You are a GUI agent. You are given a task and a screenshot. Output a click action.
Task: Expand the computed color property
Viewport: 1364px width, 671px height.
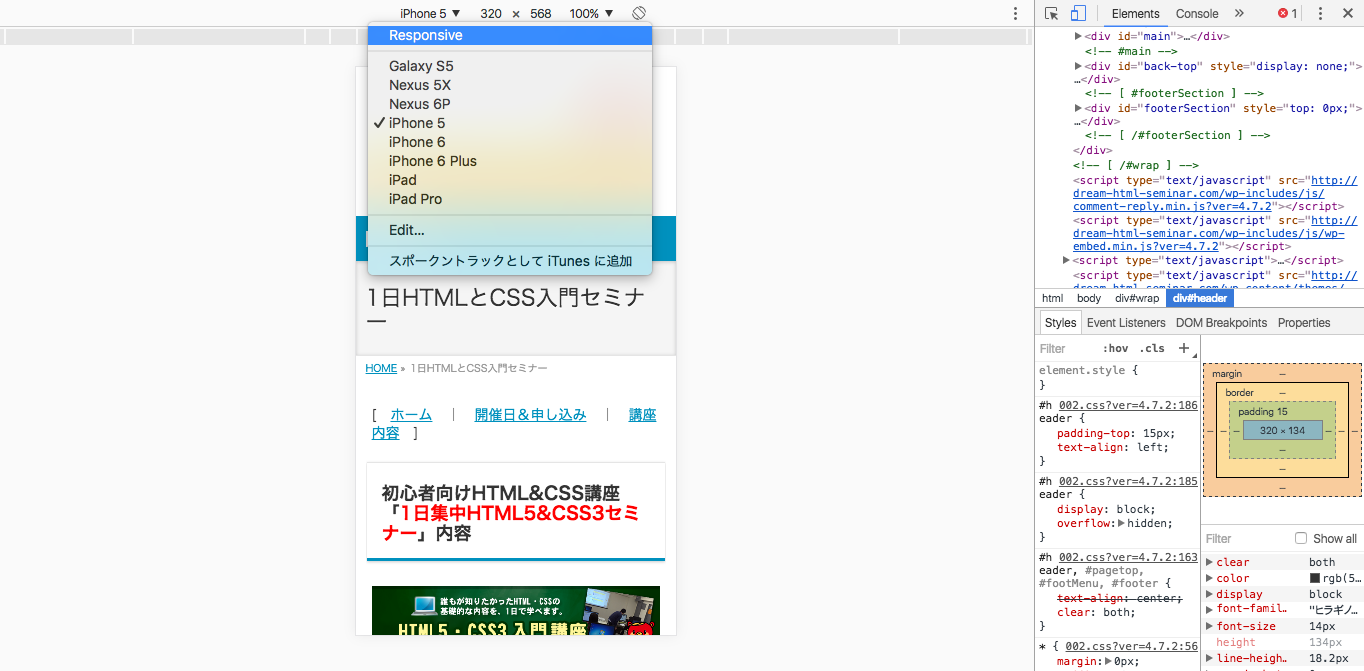click(1209, 578)
